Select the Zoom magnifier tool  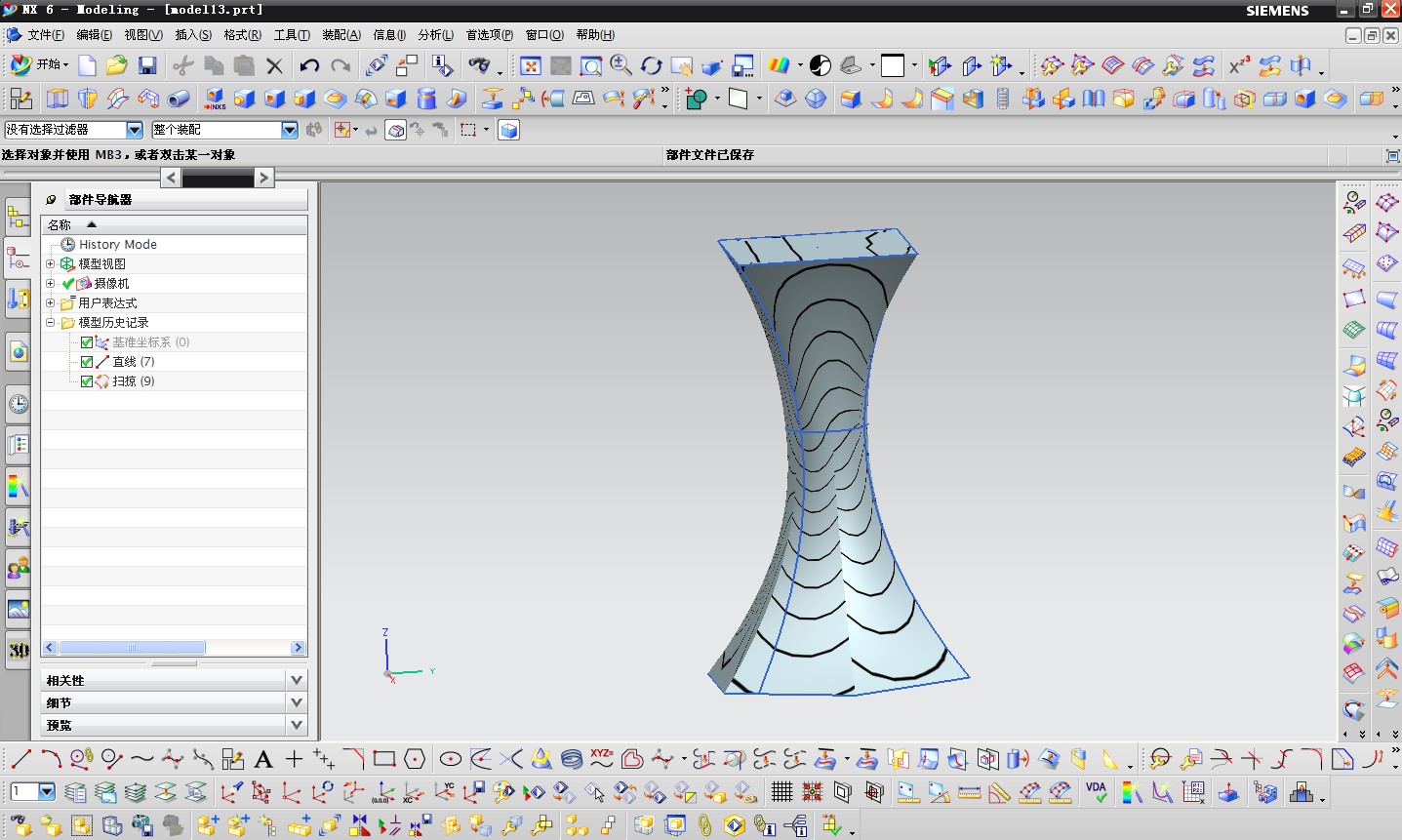621,65
